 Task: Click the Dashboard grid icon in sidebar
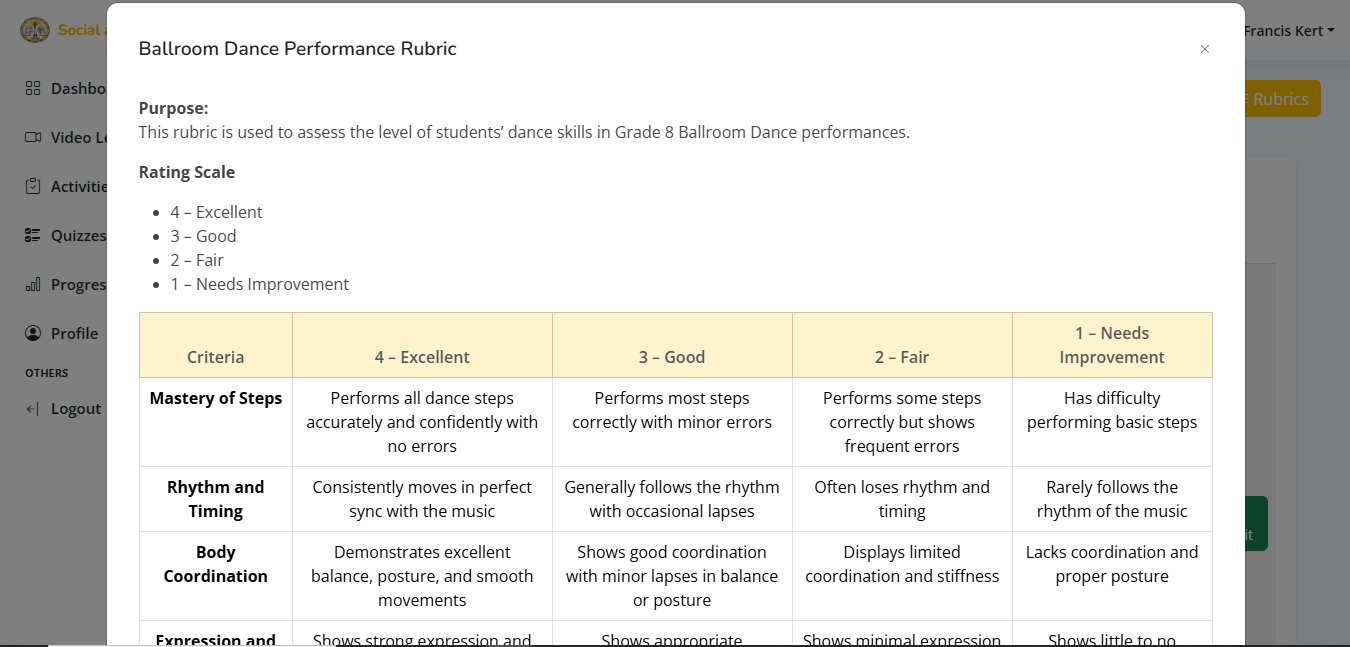tap(33, 89)
